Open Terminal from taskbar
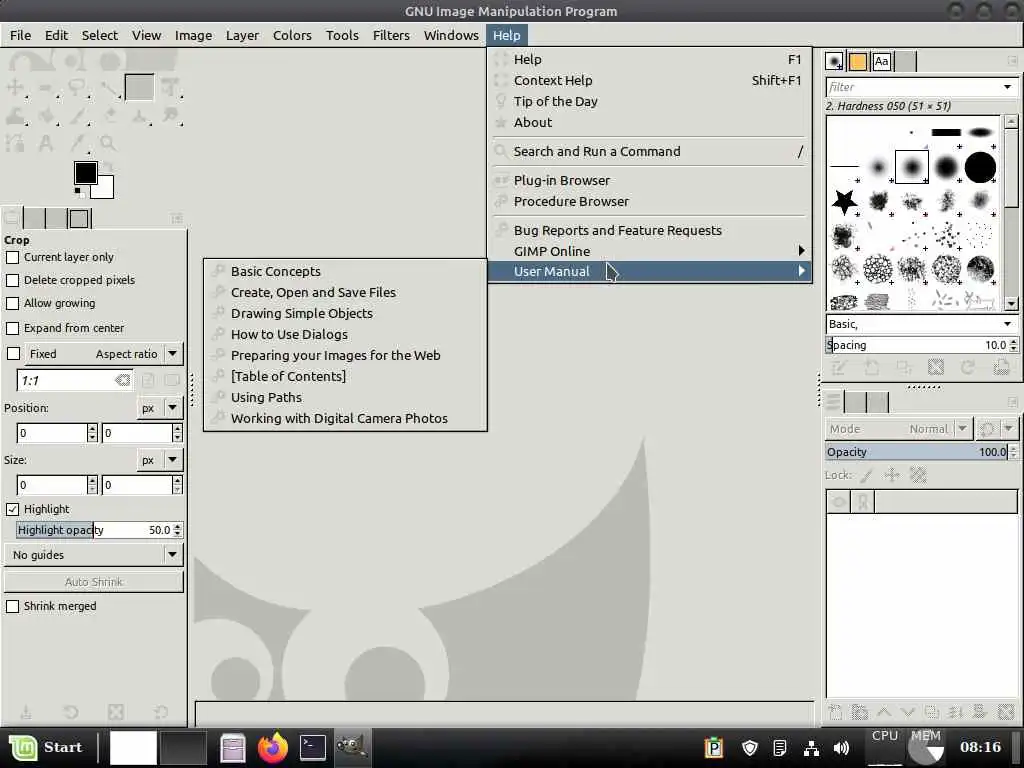 (x=312, y=747)
